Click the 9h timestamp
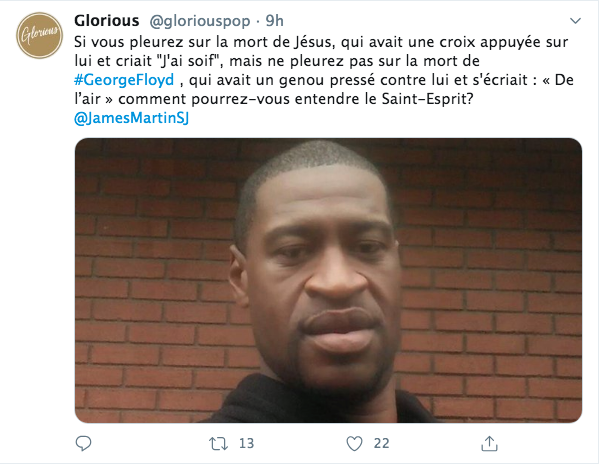The height and width of the screenshot is (464, 600). pos(274,21)
